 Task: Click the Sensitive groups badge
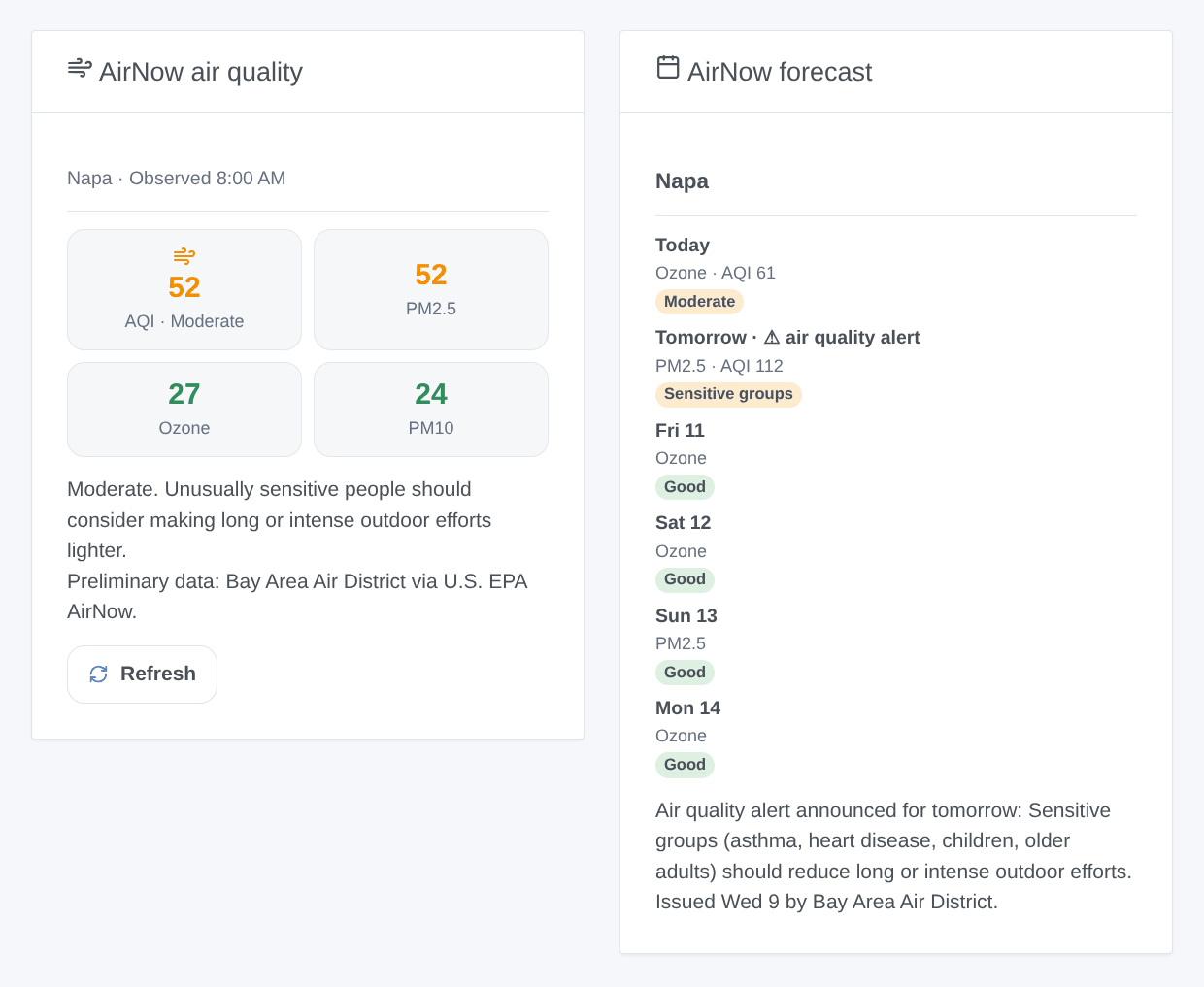[728, 394]
